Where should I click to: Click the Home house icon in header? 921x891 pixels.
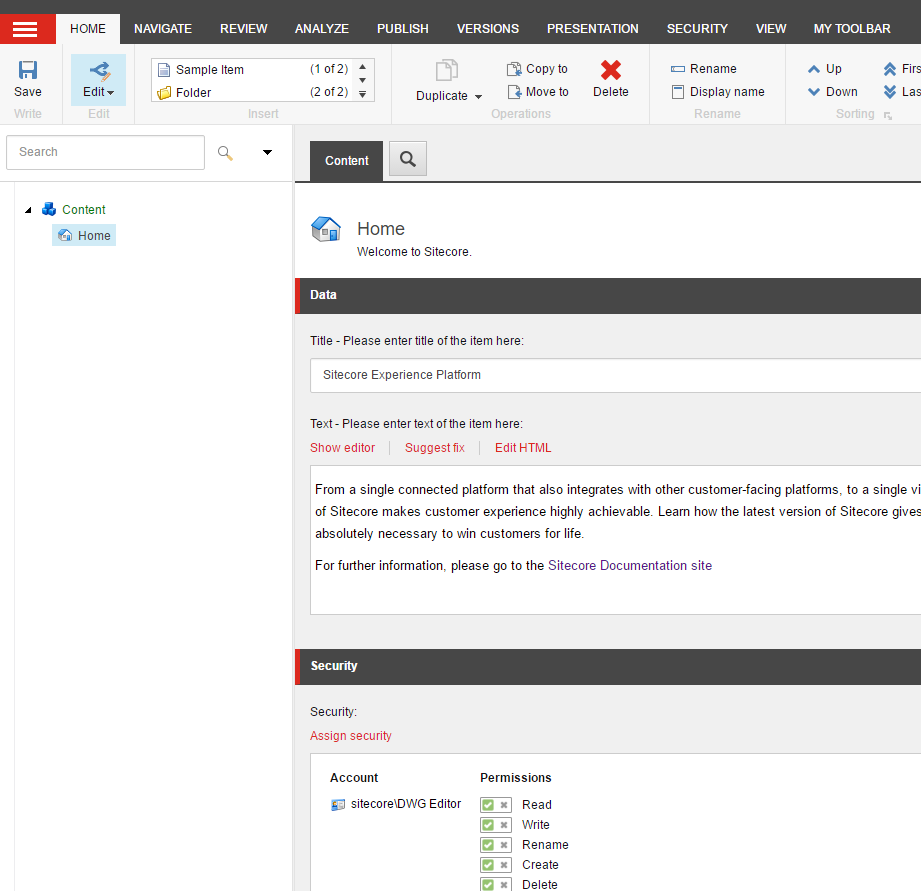click(325, 229)
